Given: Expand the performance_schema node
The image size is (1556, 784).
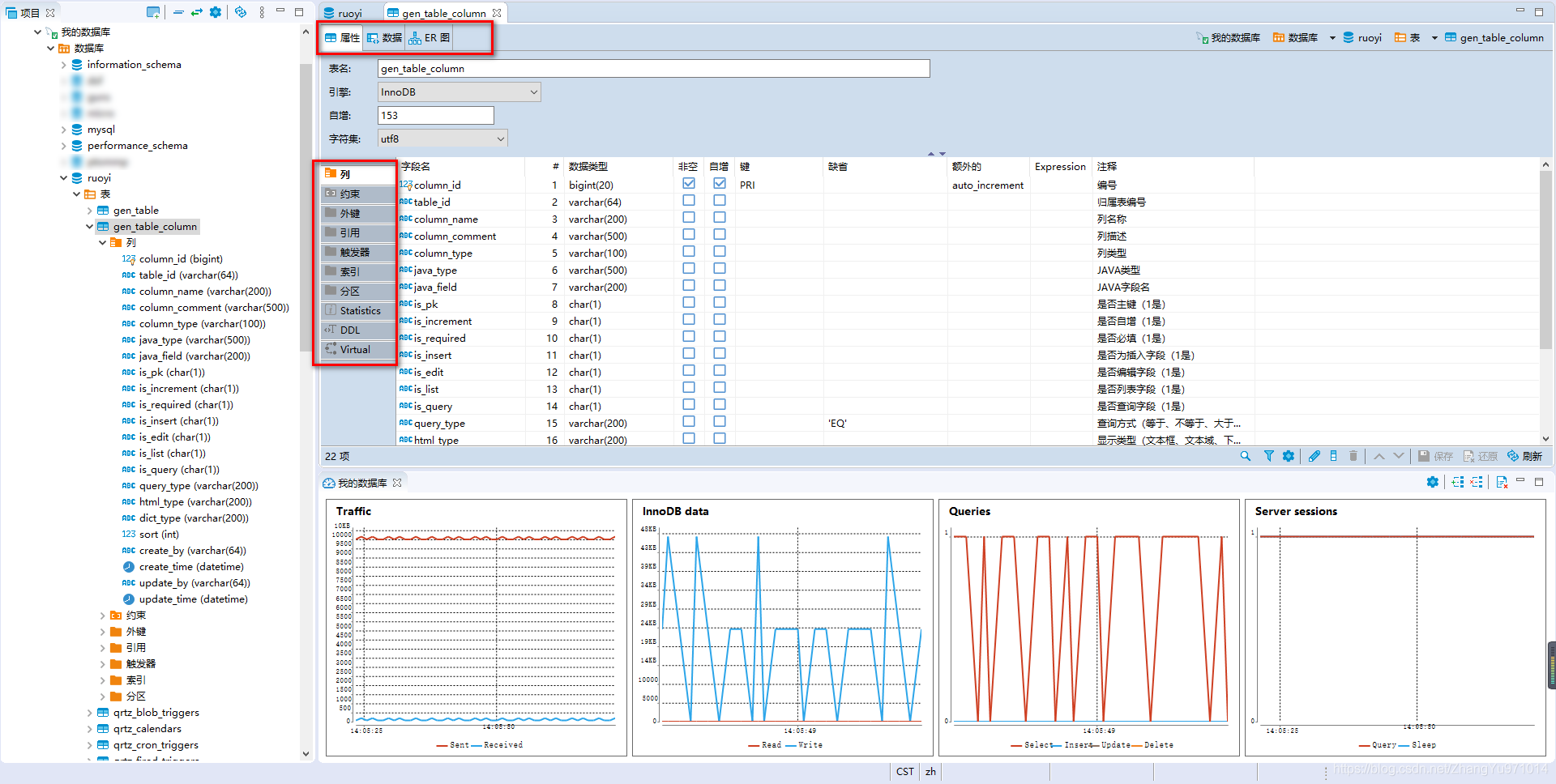Looking at the screenshot, I should click(64, 146).
